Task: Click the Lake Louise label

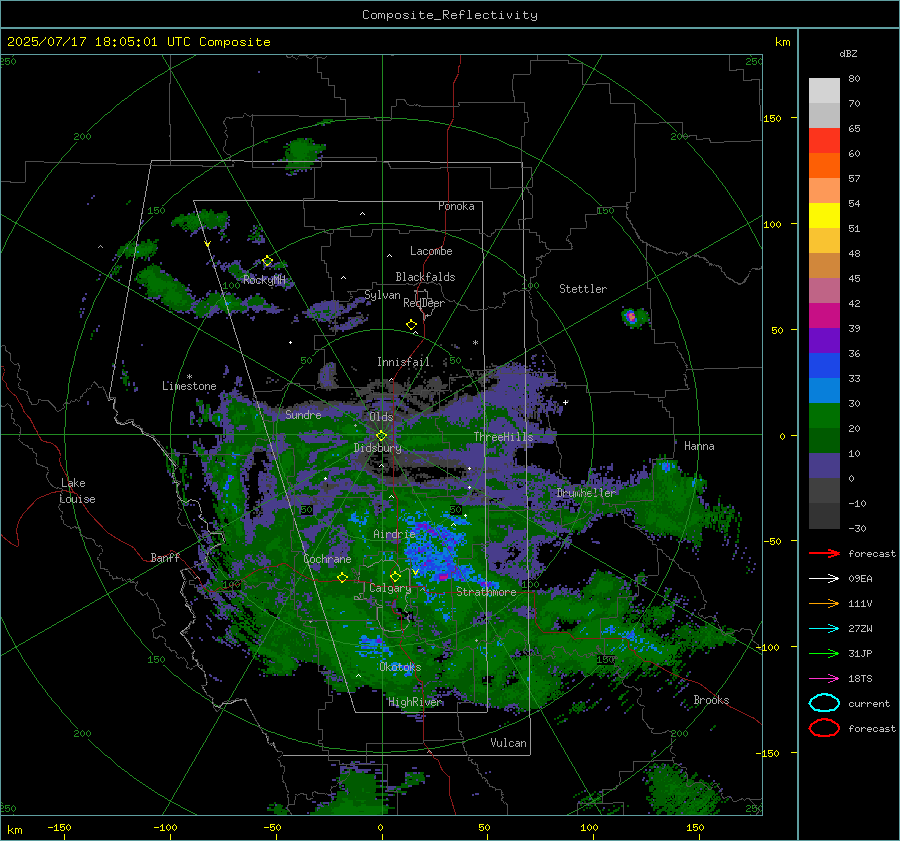Action: click(x=77, y=491)
